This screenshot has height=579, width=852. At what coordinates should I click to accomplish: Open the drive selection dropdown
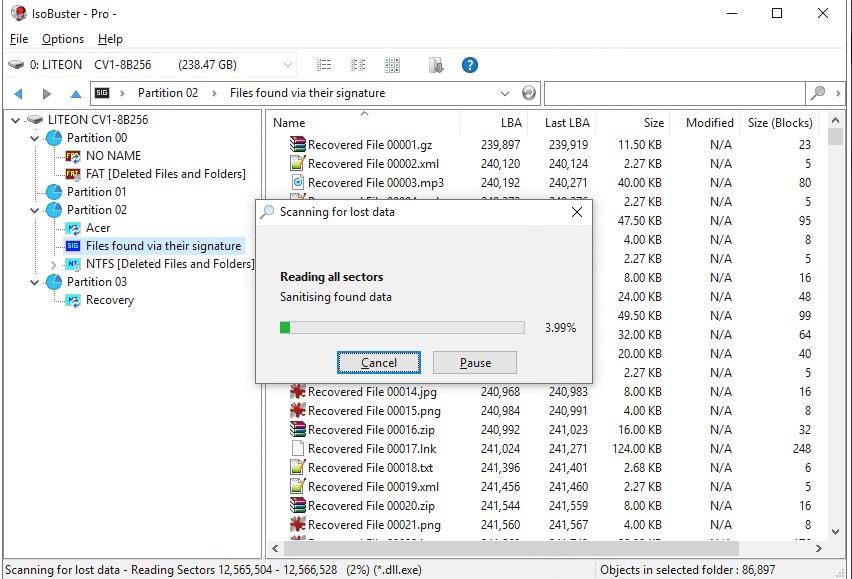(x=290, y=64)
